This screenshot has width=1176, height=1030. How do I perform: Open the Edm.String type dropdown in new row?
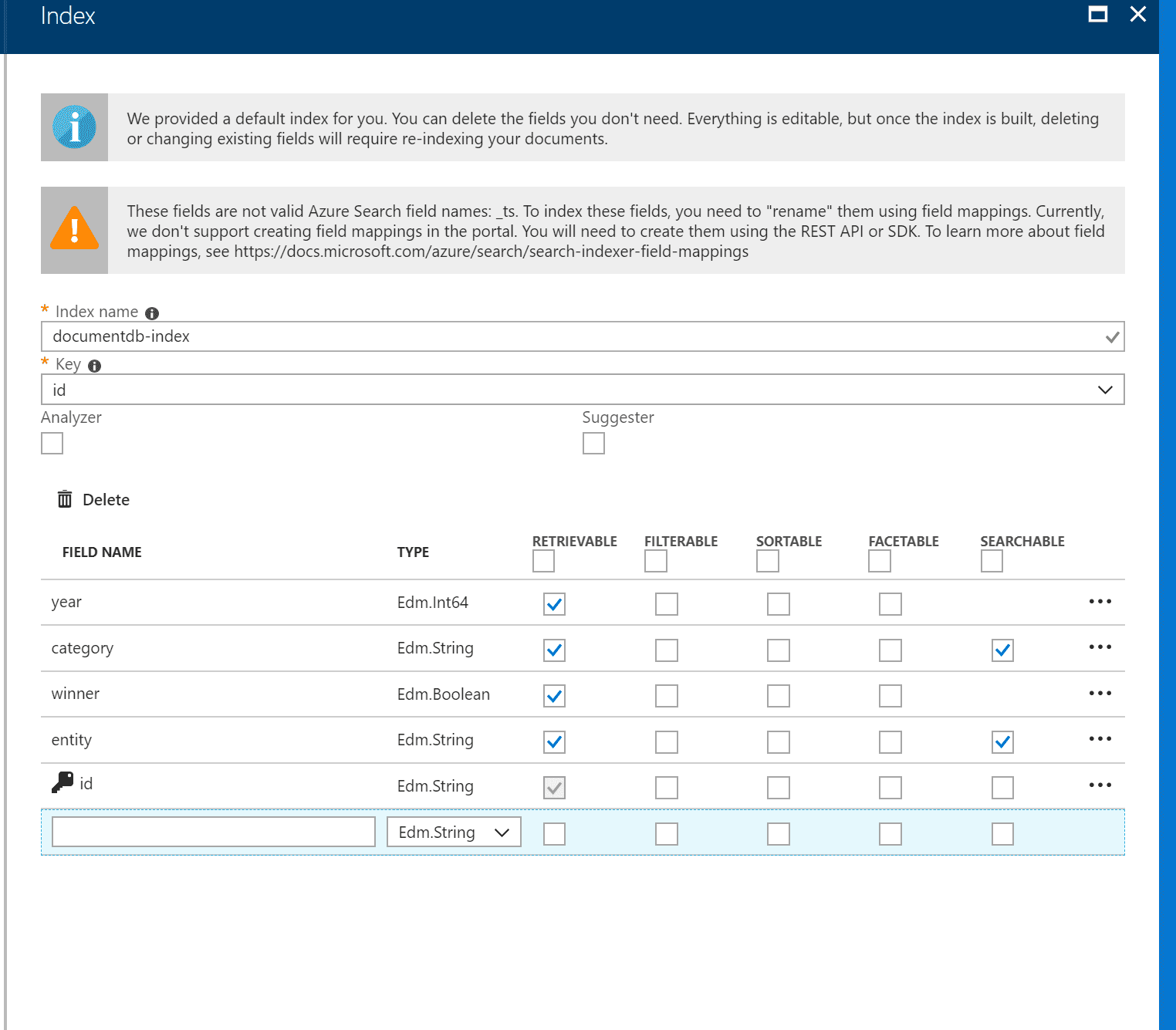[x=454, y=832]
